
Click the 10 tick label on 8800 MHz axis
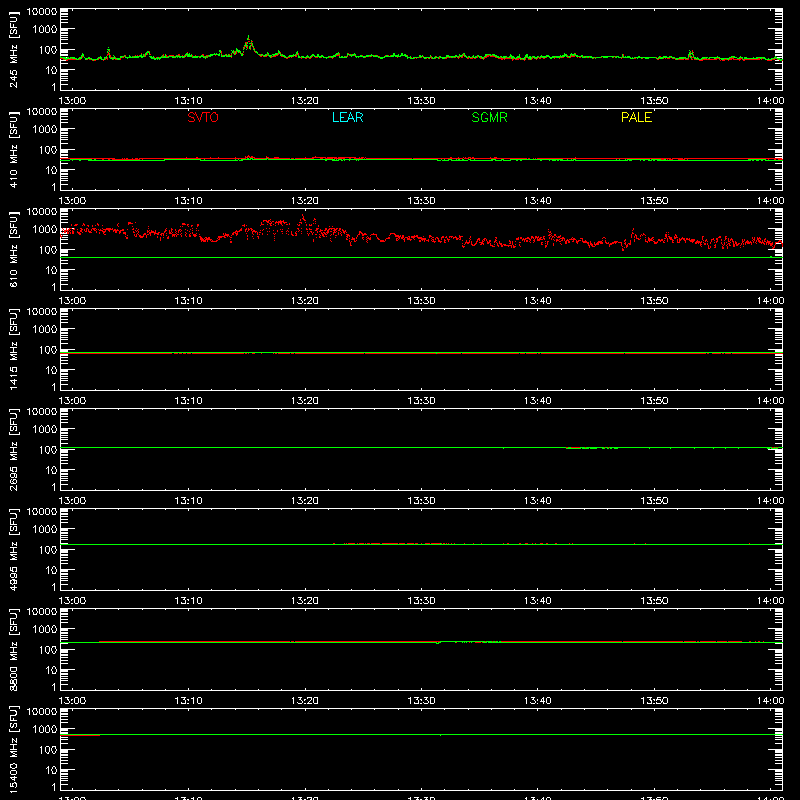coord(51,670)
